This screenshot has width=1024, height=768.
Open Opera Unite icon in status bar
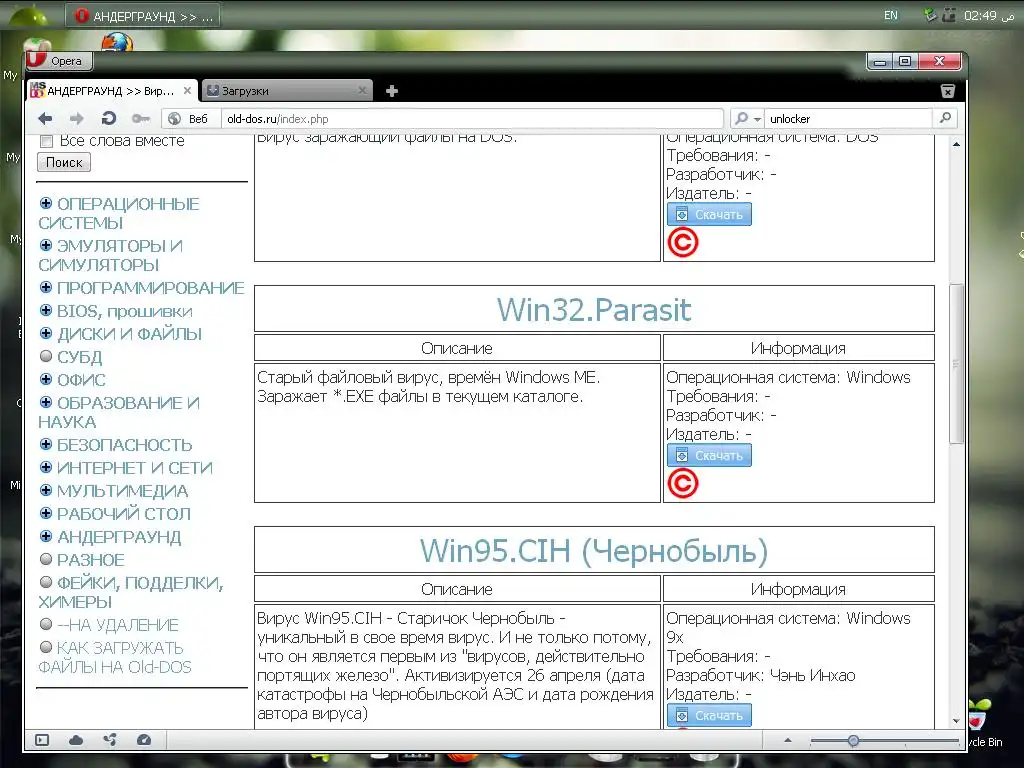click(x=110, y=740)
